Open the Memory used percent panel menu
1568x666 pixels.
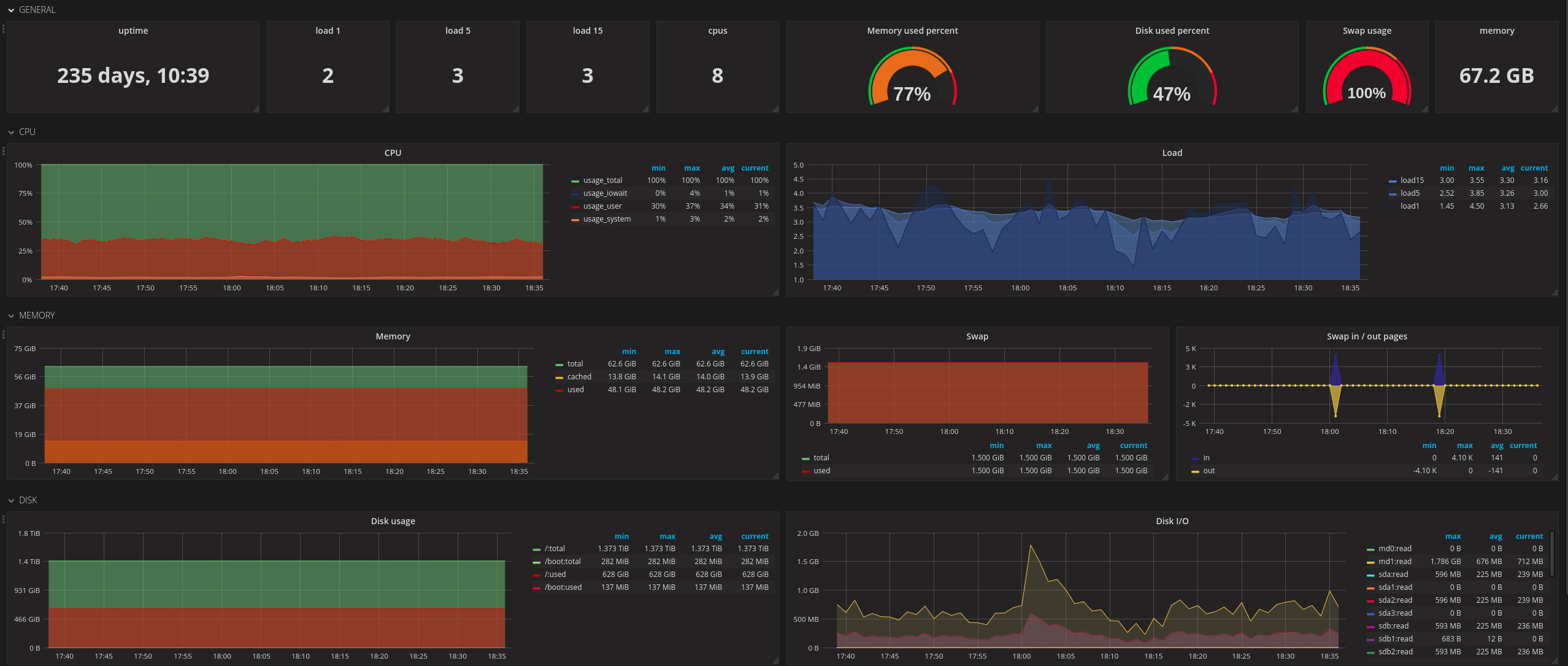pyautogui.click(x=912, y=31)
